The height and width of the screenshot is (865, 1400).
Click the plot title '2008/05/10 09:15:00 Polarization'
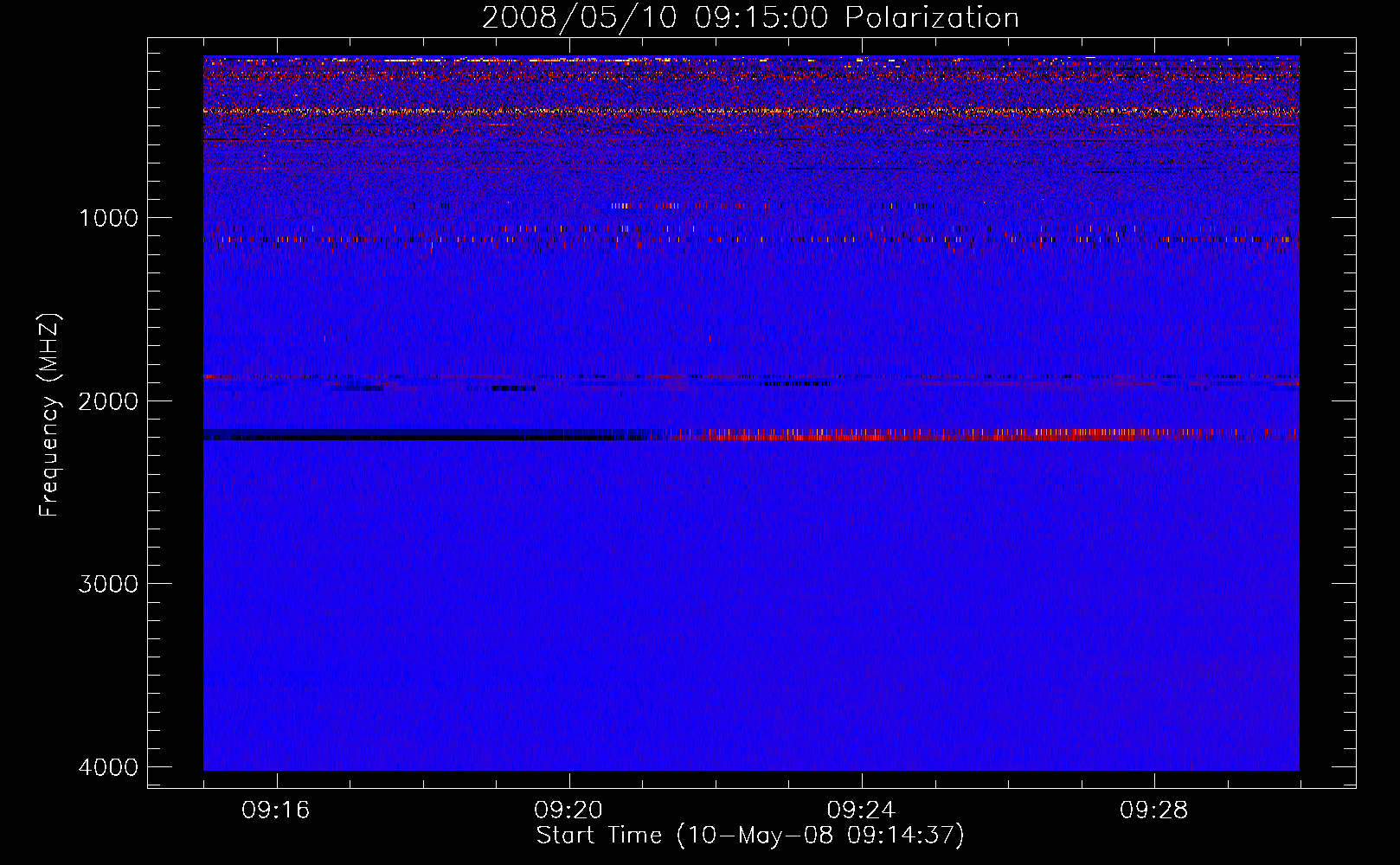750,17
